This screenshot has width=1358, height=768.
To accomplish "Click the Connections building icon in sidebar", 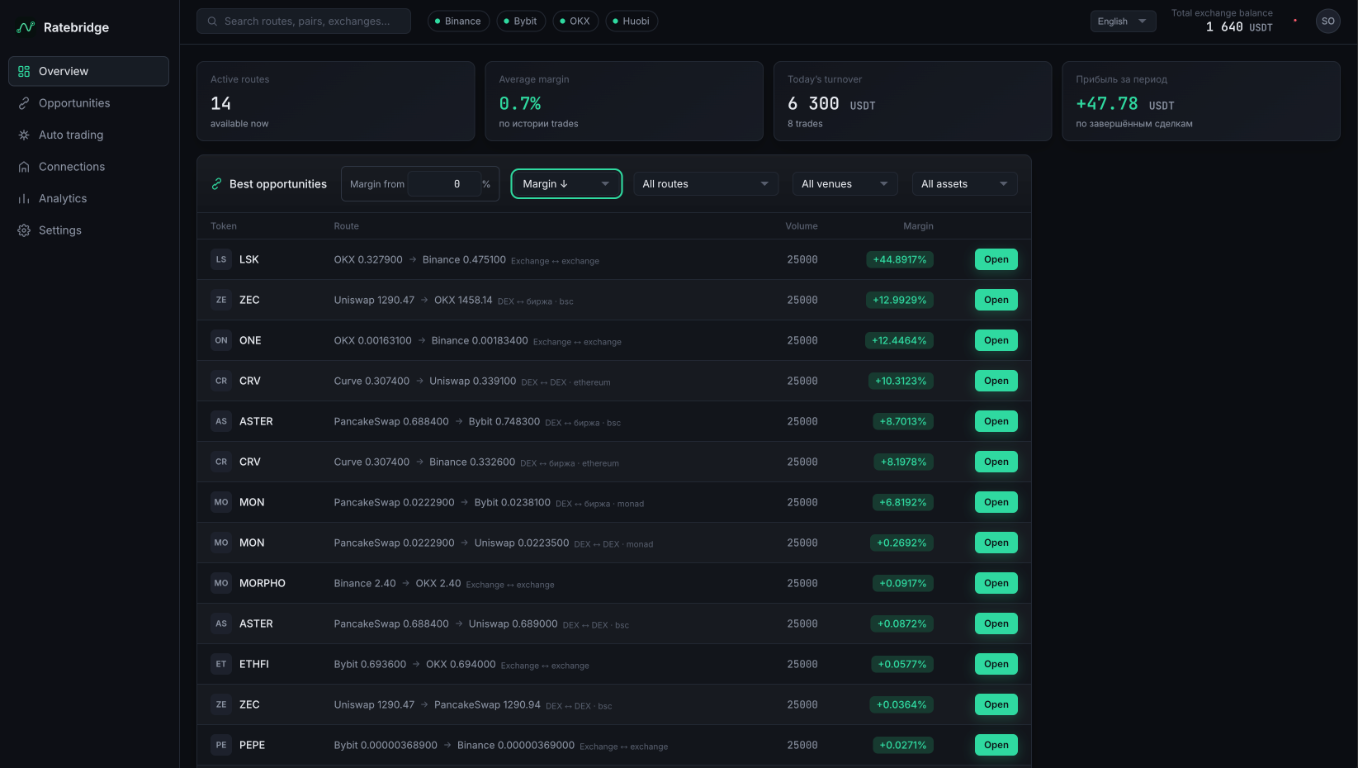I will [24, 167].
